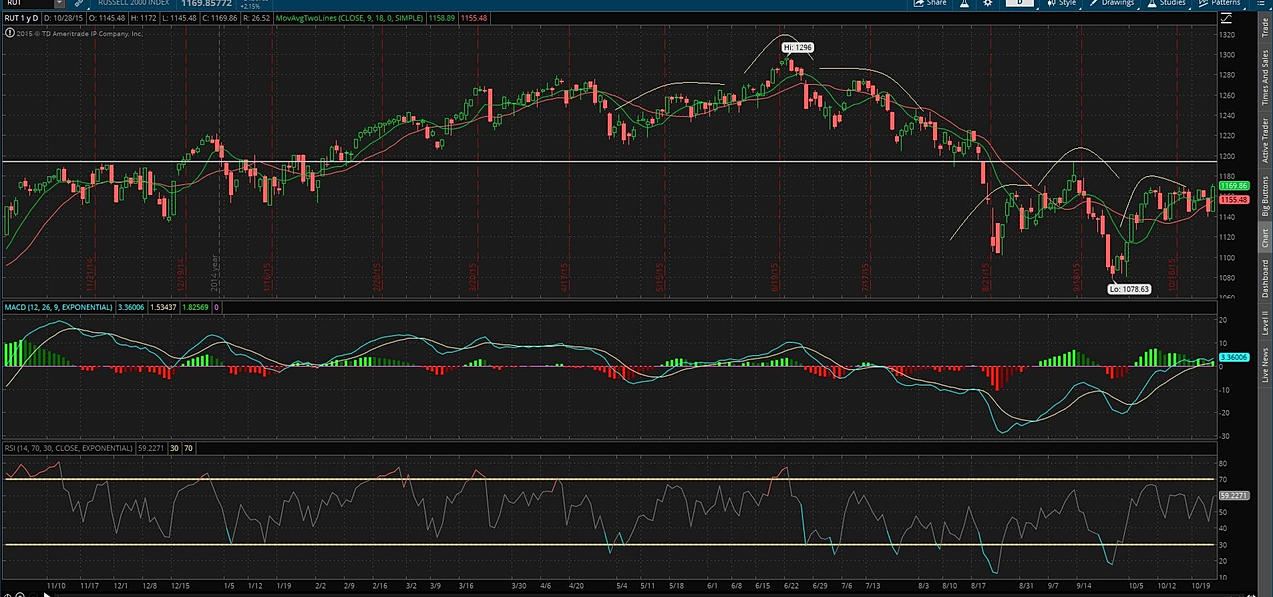Image resolution: width=1273 pixels, height=597 pixels.
Task: Switch to the Trade side tab
Action: pyautogui.click(x=1264, y=28)
